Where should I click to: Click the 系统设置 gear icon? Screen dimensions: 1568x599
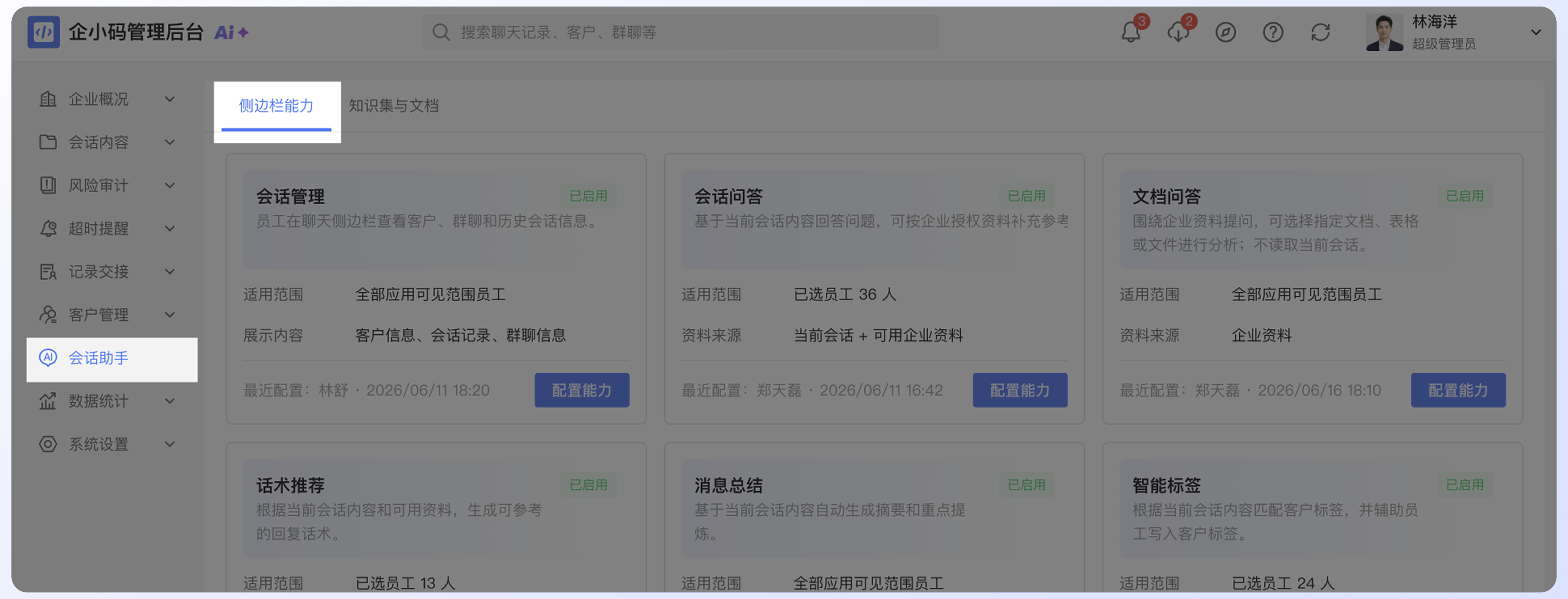[x=47, y=444]
